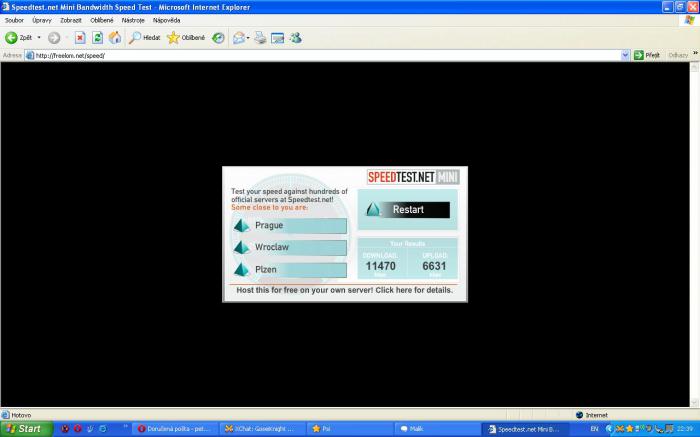This screenshot has width=700, height=437.
Task: Click the Speedtest.net Mini logo
Action: pos(413,177)
